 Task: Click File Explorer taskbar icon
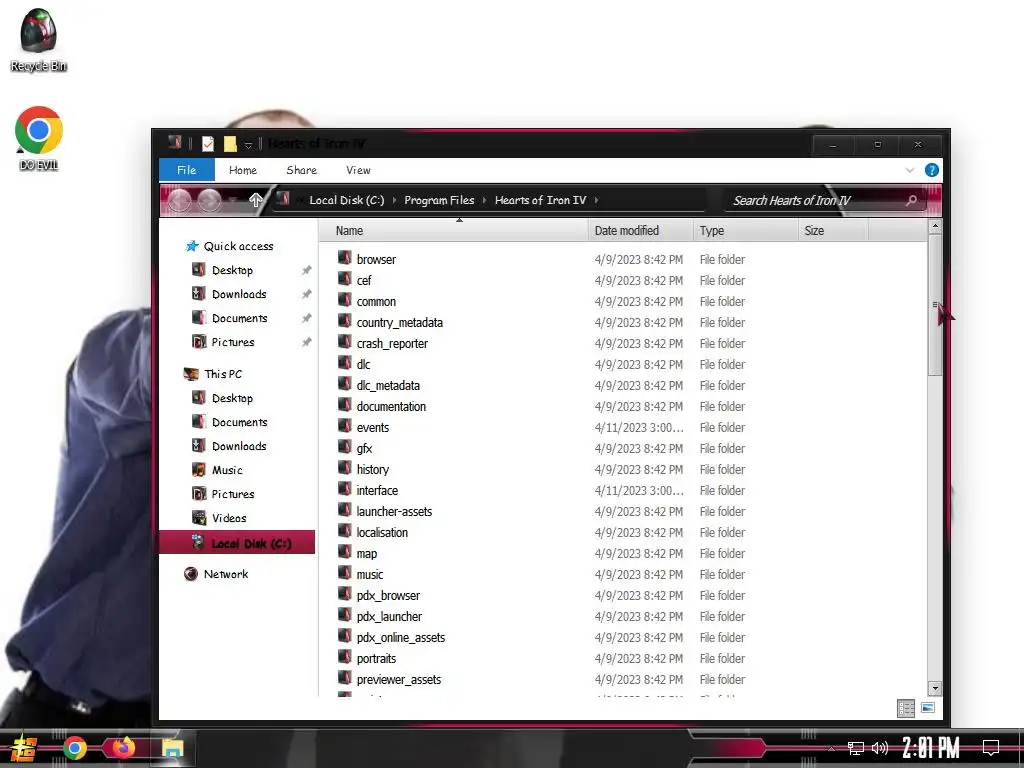(172, 748)
